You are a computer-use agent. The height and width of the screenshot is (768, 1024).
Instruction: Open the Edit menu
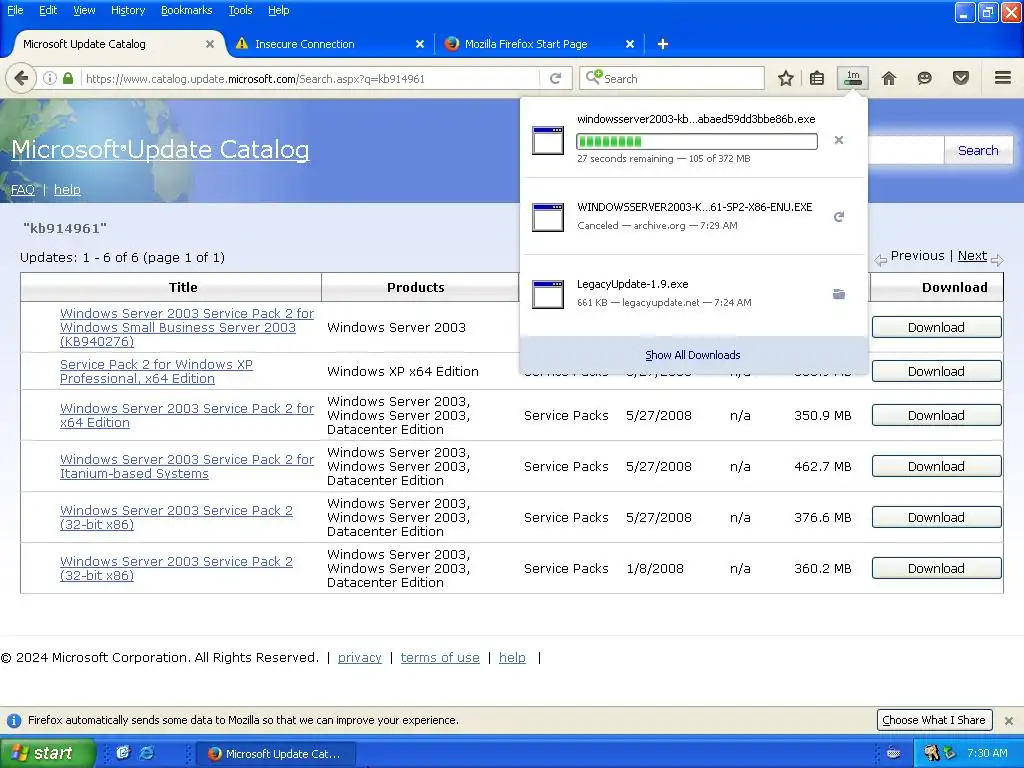[48, 10]
